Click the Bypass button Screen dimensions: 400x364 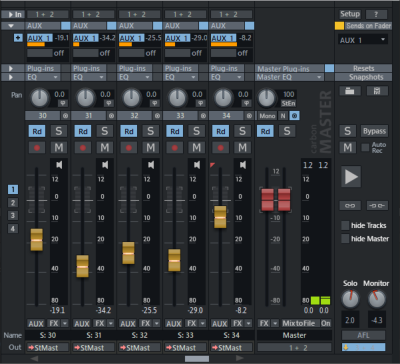[374, 131]
